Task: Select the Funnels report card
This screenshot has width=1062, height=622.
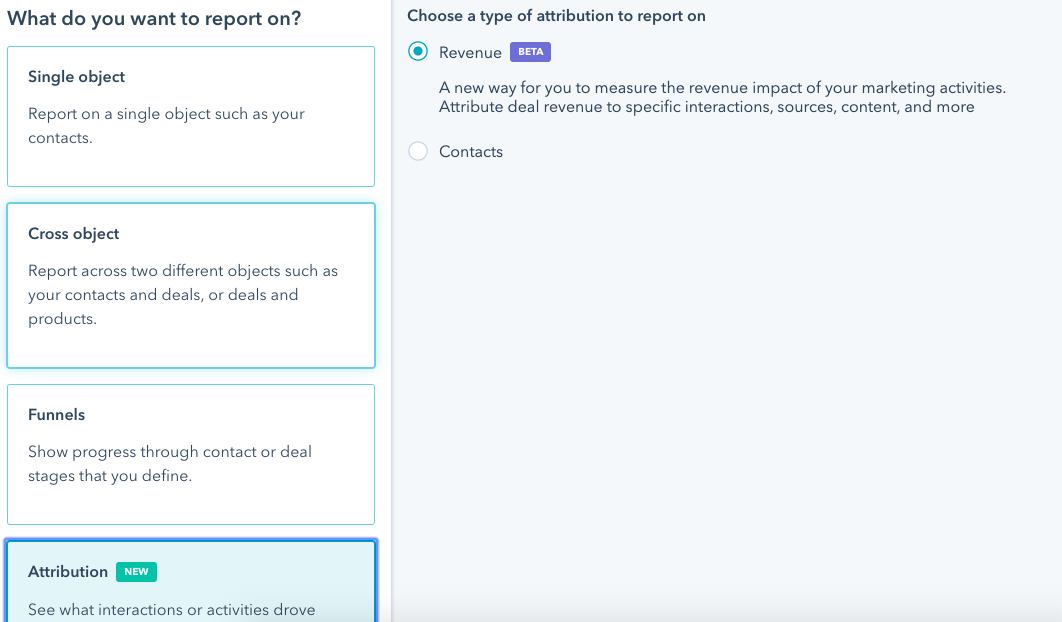Action: (190, 453)
